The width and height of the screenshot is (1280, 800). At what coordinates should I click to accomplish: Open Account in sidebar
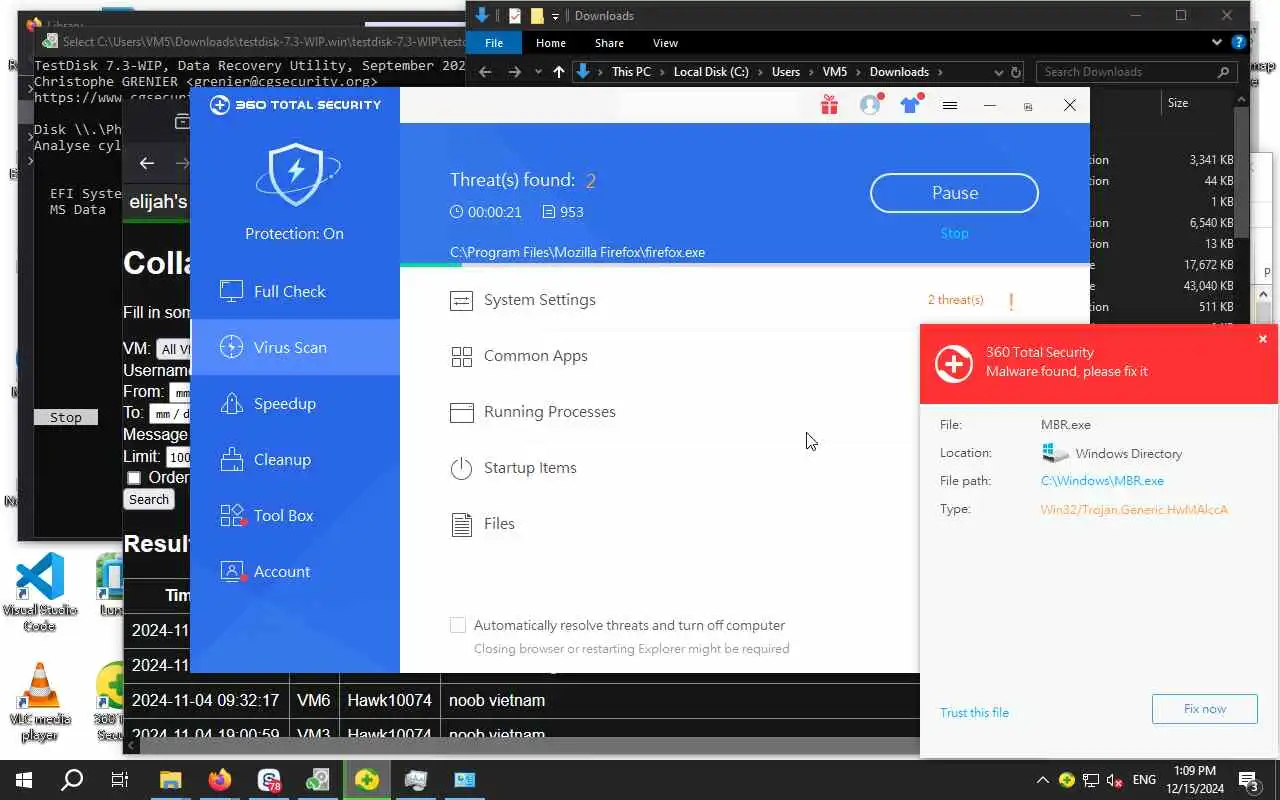pyautogui.click(x=295, y=571)
